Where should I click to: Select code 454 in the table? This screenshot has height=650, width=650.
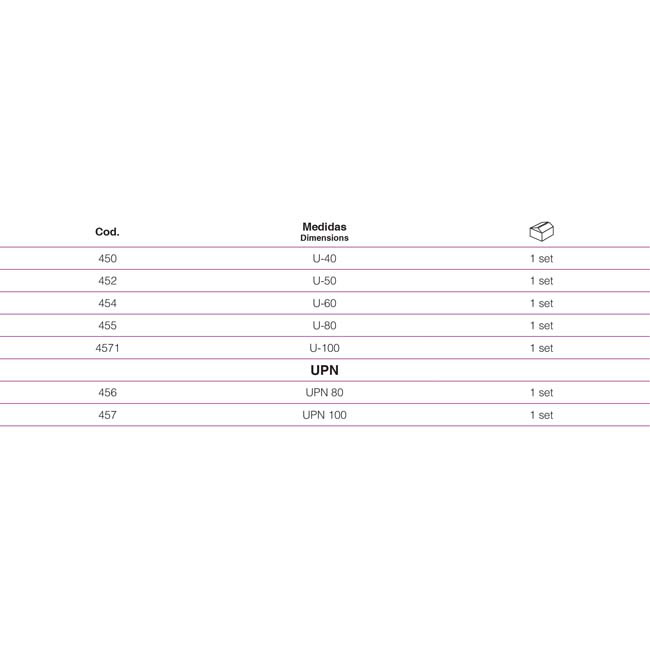[107, 303]
